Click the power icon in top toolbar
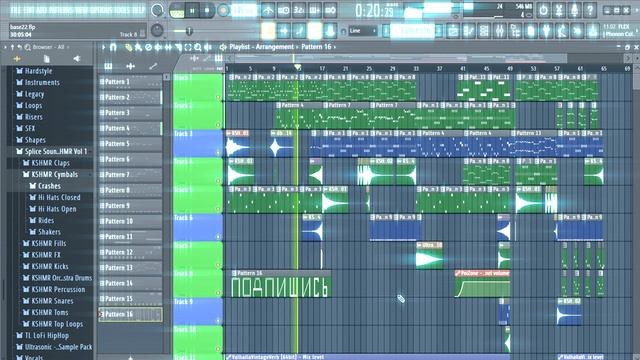Image resolution: width=640 pixels, height=360 pixels. click(543, 10)
